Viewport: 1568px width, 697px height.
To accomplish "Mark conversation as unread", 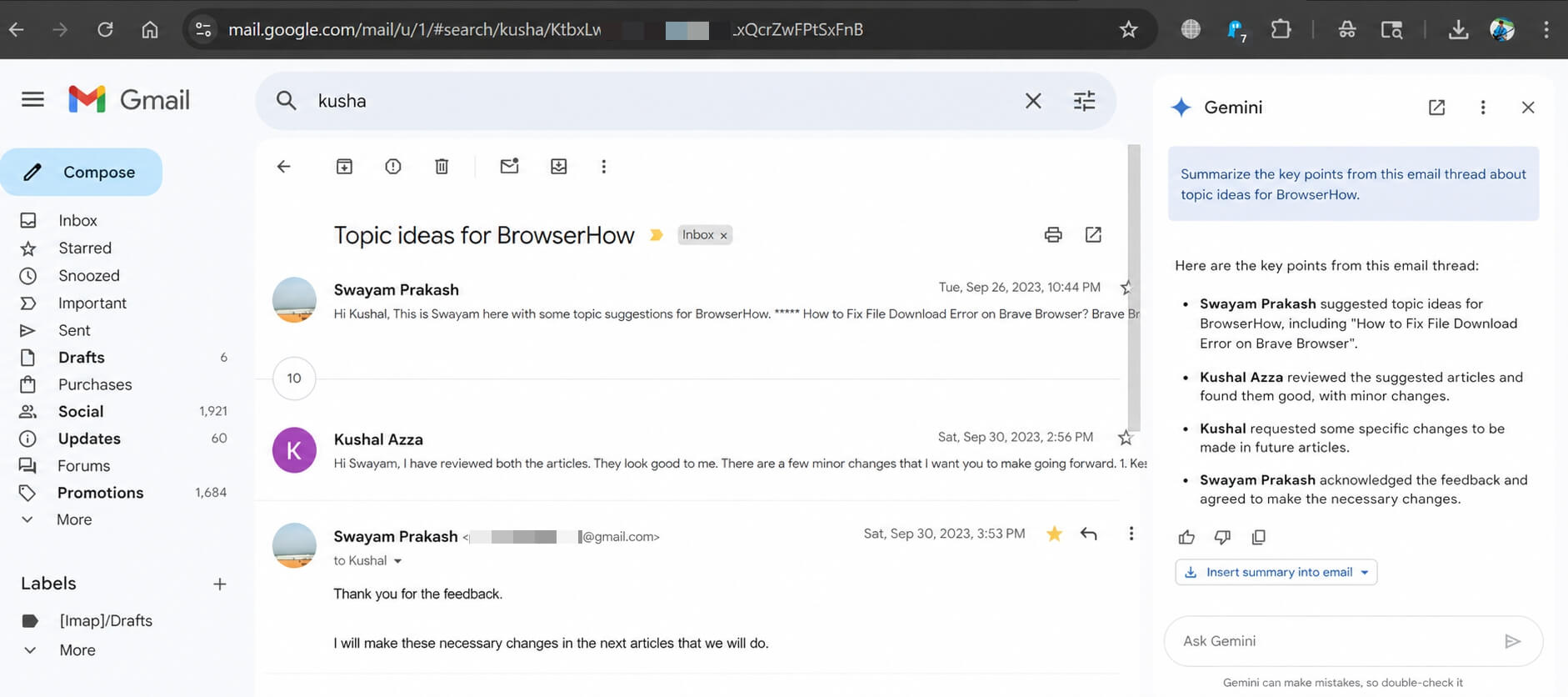I will [x=509, y=166].
